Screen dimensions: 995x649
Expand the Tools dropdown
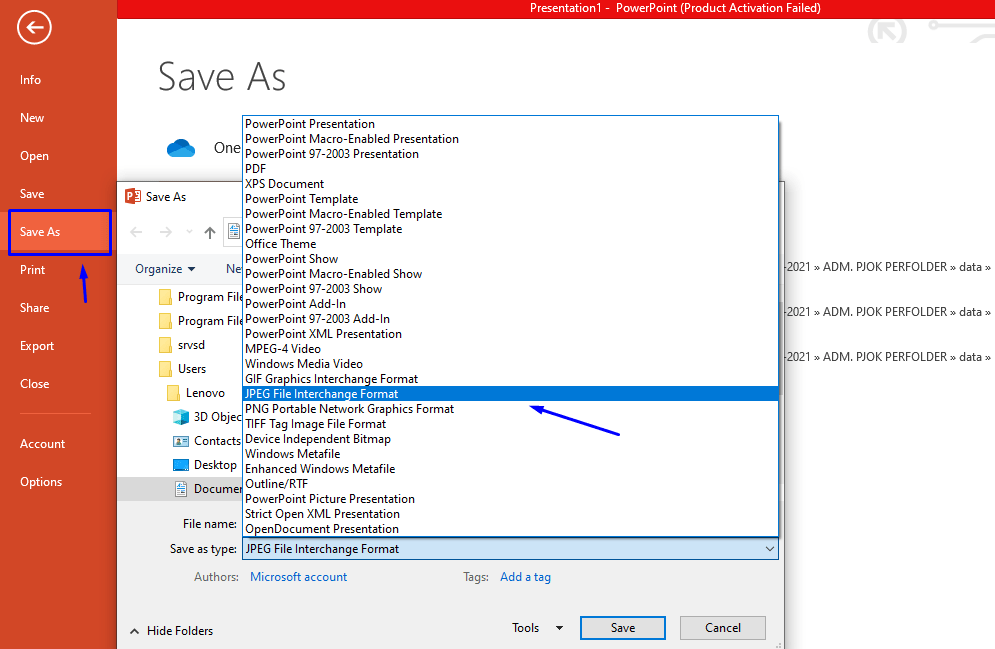point(537,627)
